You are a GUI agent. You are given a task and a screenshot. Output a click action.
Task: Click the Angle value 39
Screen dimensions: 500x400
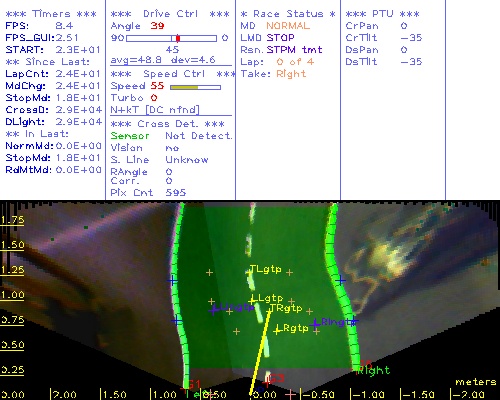pyautogui.click(x=157, y=26)
